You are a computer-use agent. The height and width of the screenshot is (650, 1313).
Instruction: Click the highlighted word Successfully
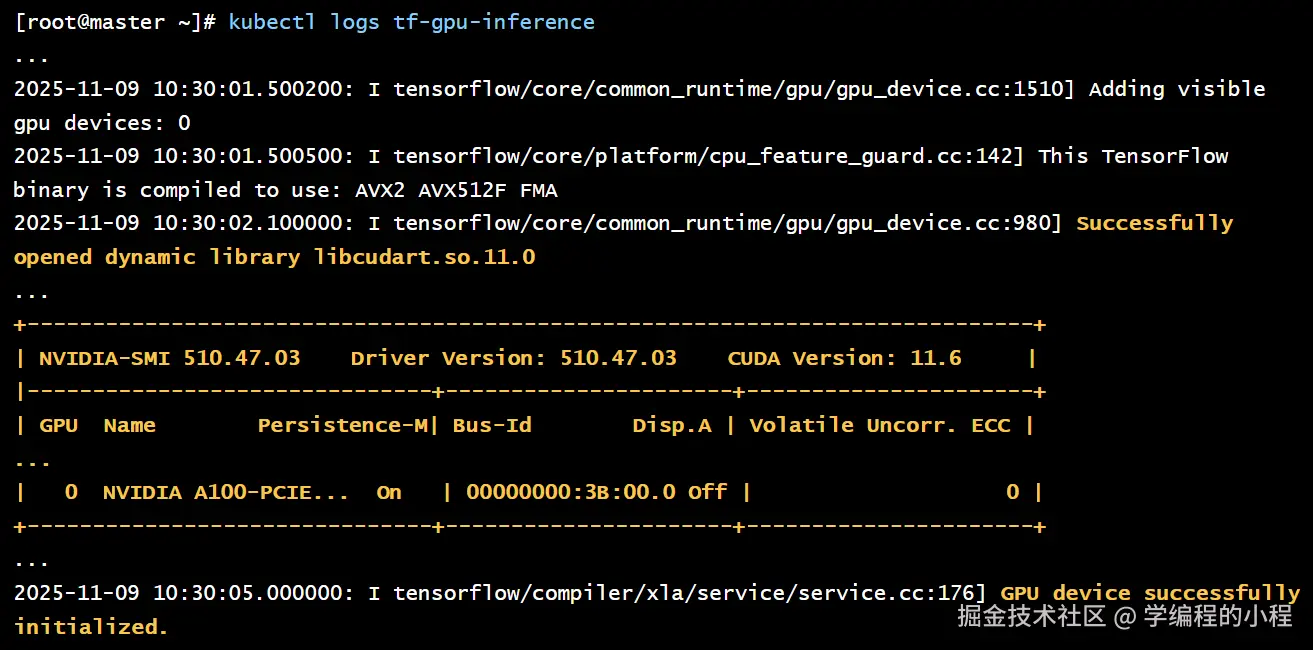point(1154,223)
